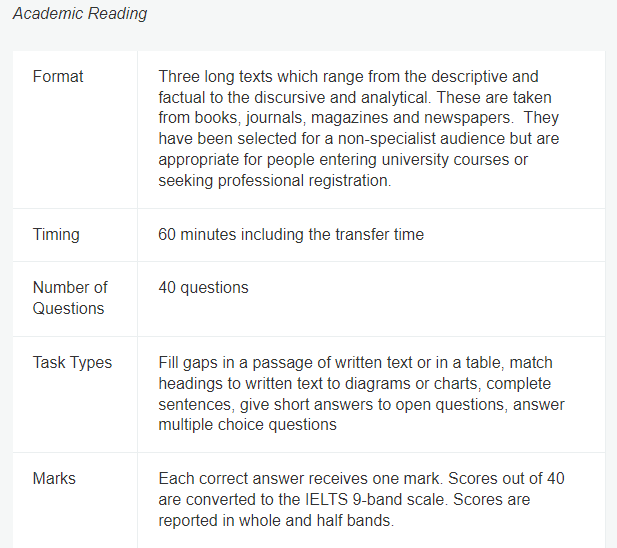Click 'appropriate for people entering university' line

pyautogui.click(x=343, y=160)
